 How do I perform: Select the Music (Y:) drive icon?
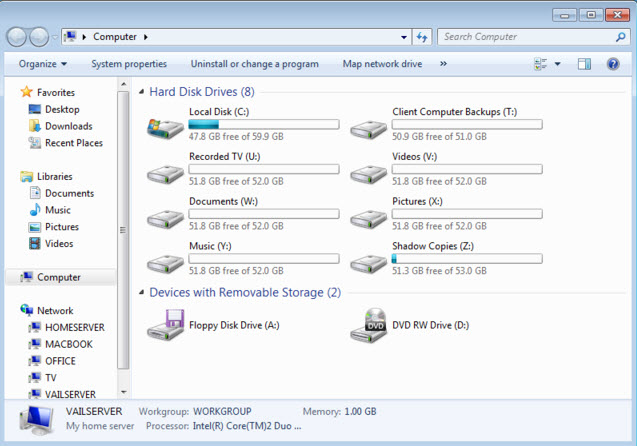165,264
